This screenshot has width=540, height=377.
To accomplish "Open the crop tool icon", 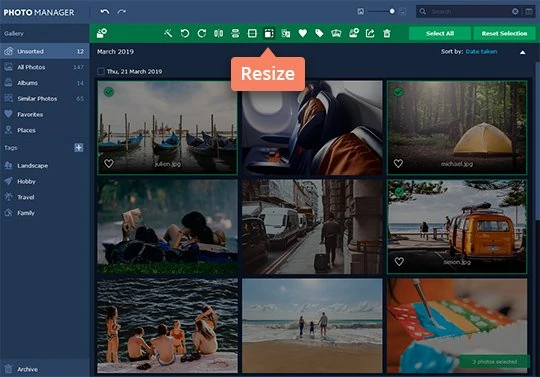I will click(x=252, y=33).
